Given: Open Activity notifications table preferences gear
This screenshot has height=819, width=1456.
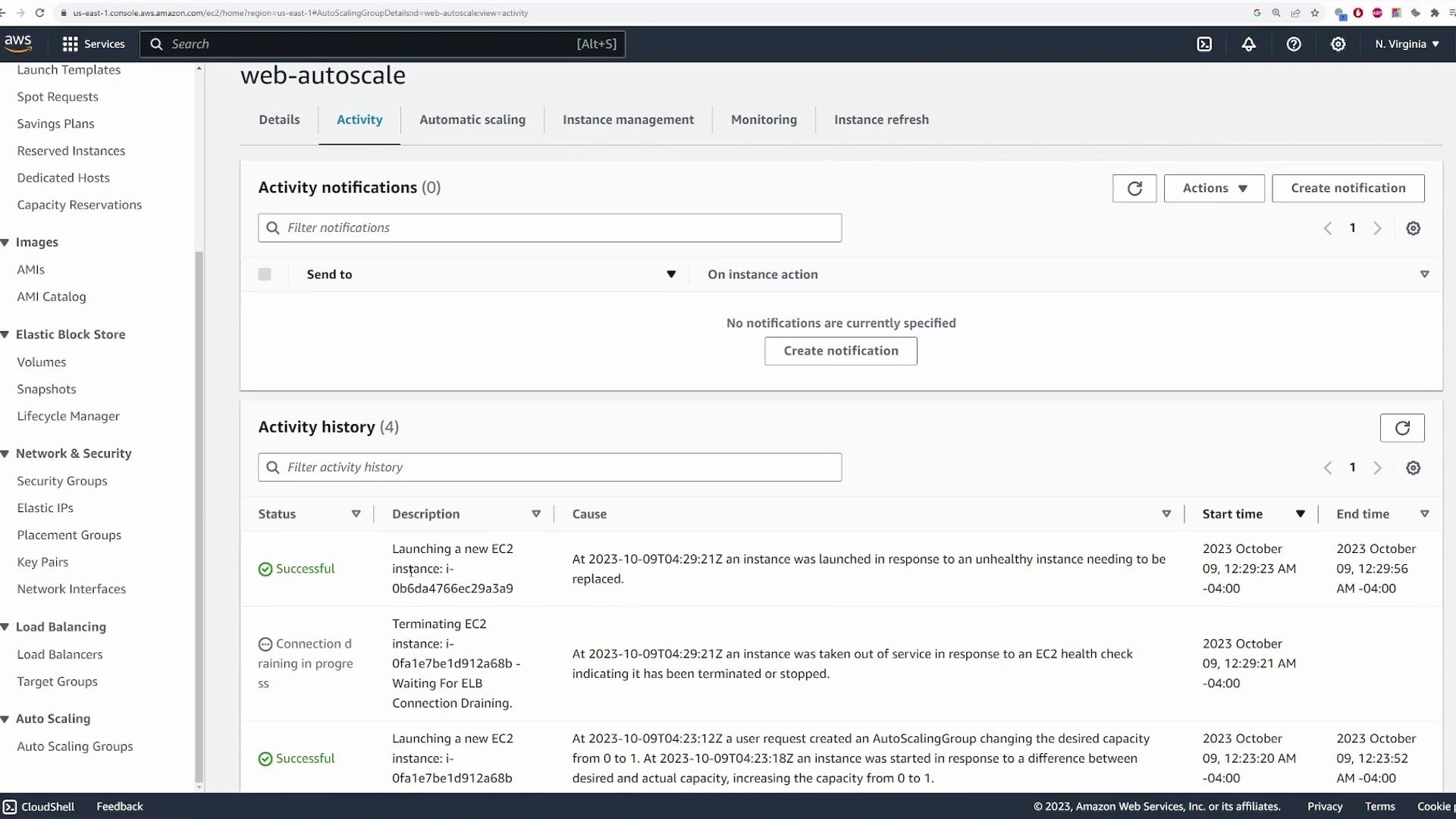Looking at the screenshot, I should tap(1413, 228).
